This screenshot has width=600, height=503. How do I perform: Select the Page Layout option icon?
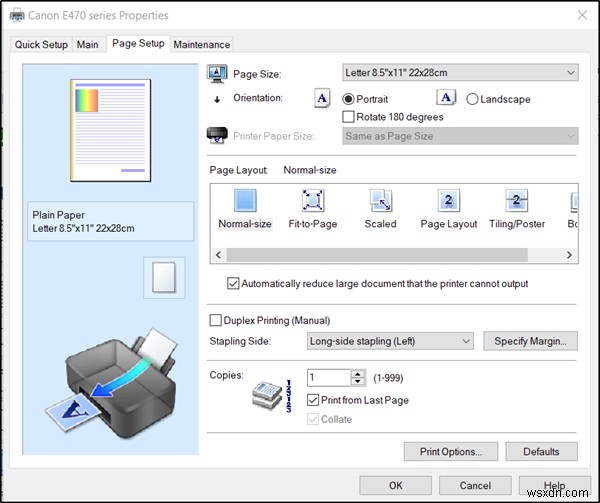[x=448, y=200]
